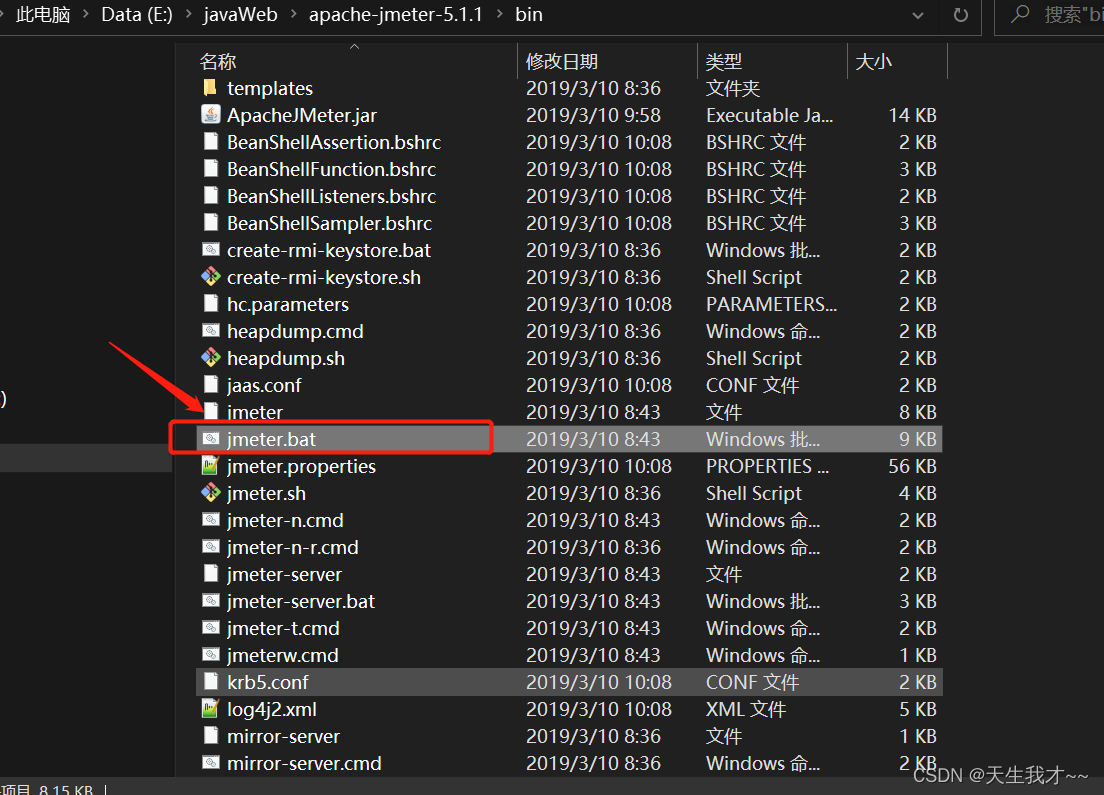The width and height of the screenshot is (1104, 795).
Task: Click the jmeter.bat file icon
Action: pos(210,439)
